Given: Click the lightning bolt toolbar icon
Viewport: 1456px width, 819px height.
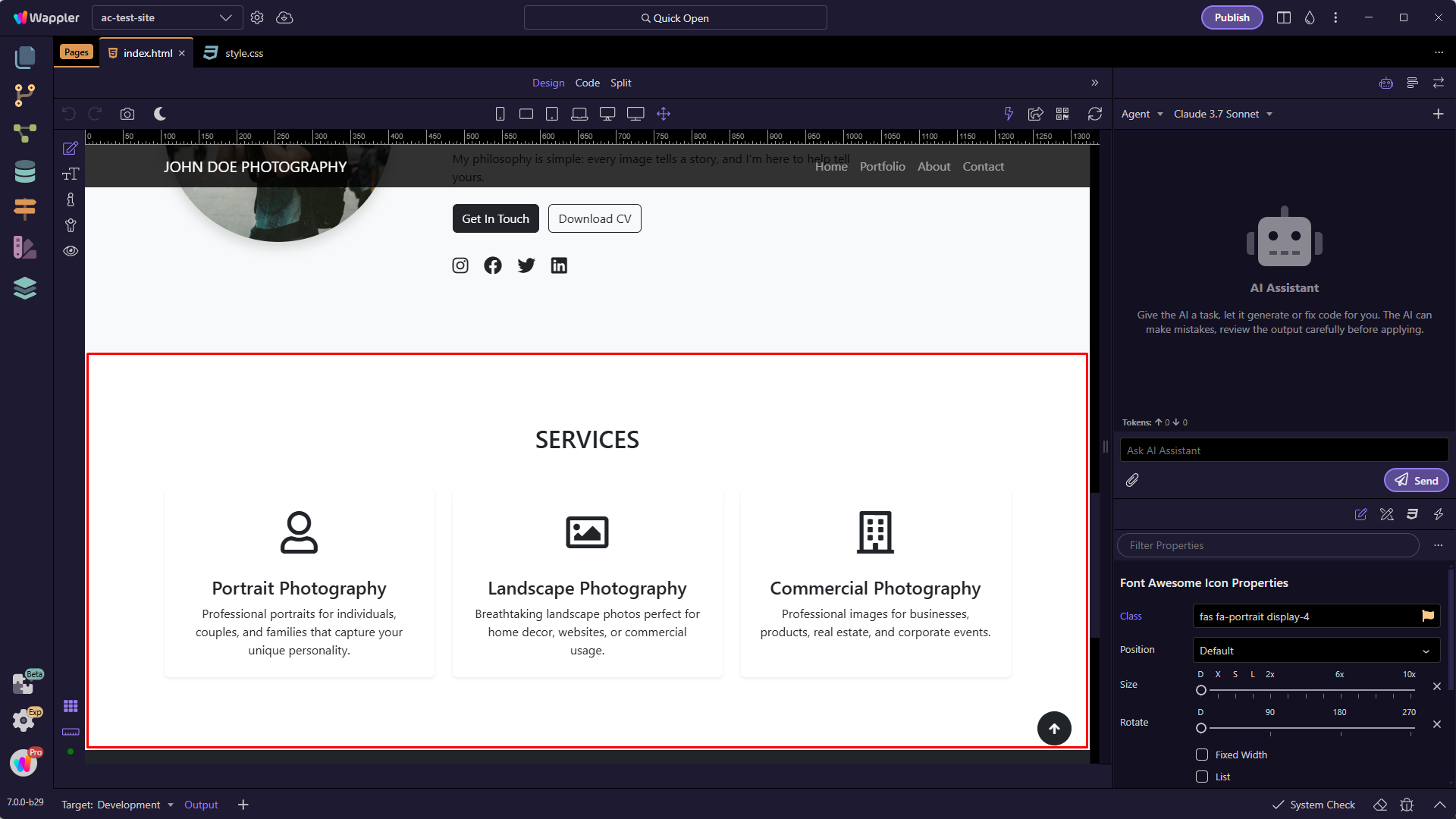Looking at the screenshot, I should (1009, 114).
